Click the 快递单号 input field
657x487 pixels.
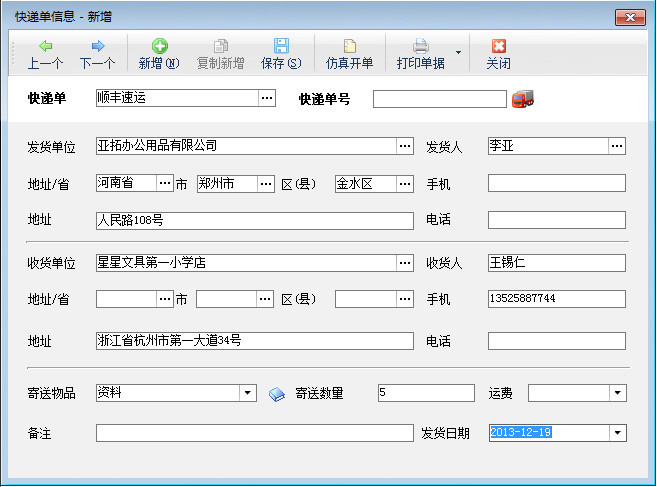tap(440, 99)
